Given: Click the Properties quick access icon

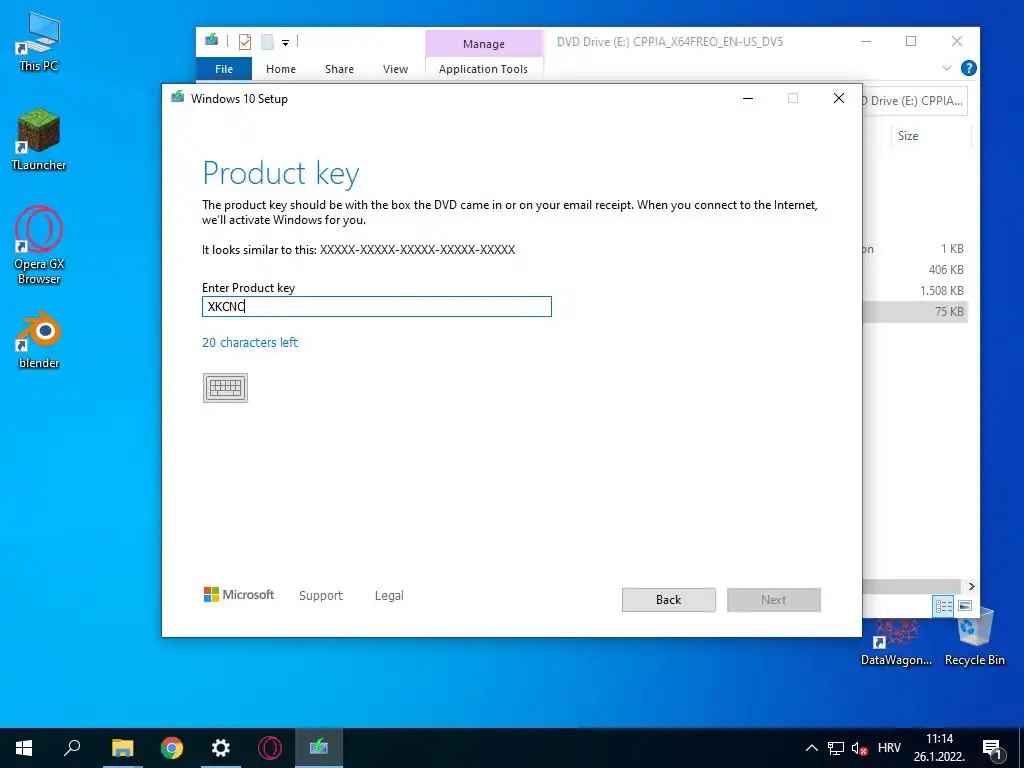Looking at the screenshot, I should (x=245, y=42).
